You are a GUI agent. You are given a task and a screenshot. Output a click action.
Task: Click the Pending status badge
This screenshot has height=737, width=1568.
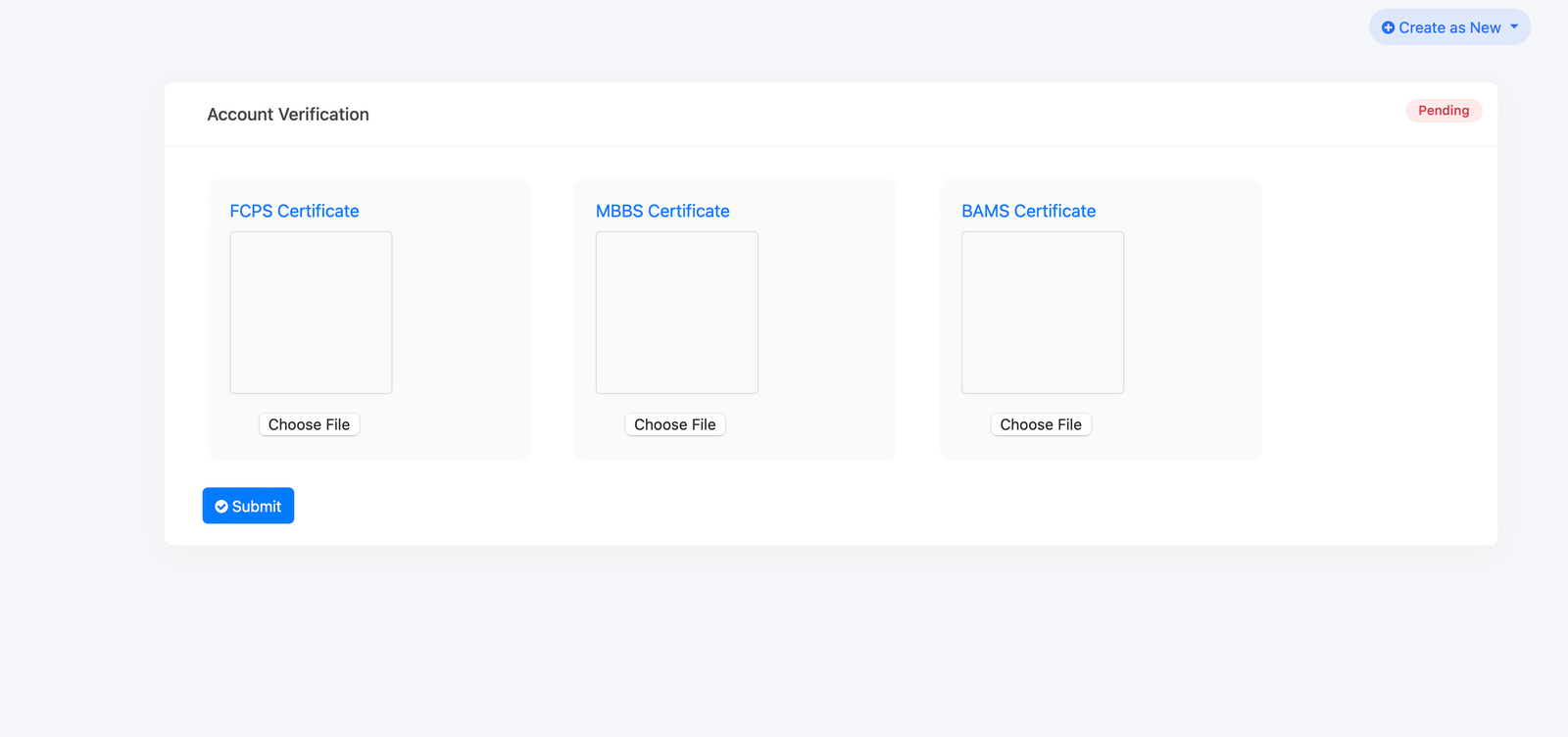1444,111
